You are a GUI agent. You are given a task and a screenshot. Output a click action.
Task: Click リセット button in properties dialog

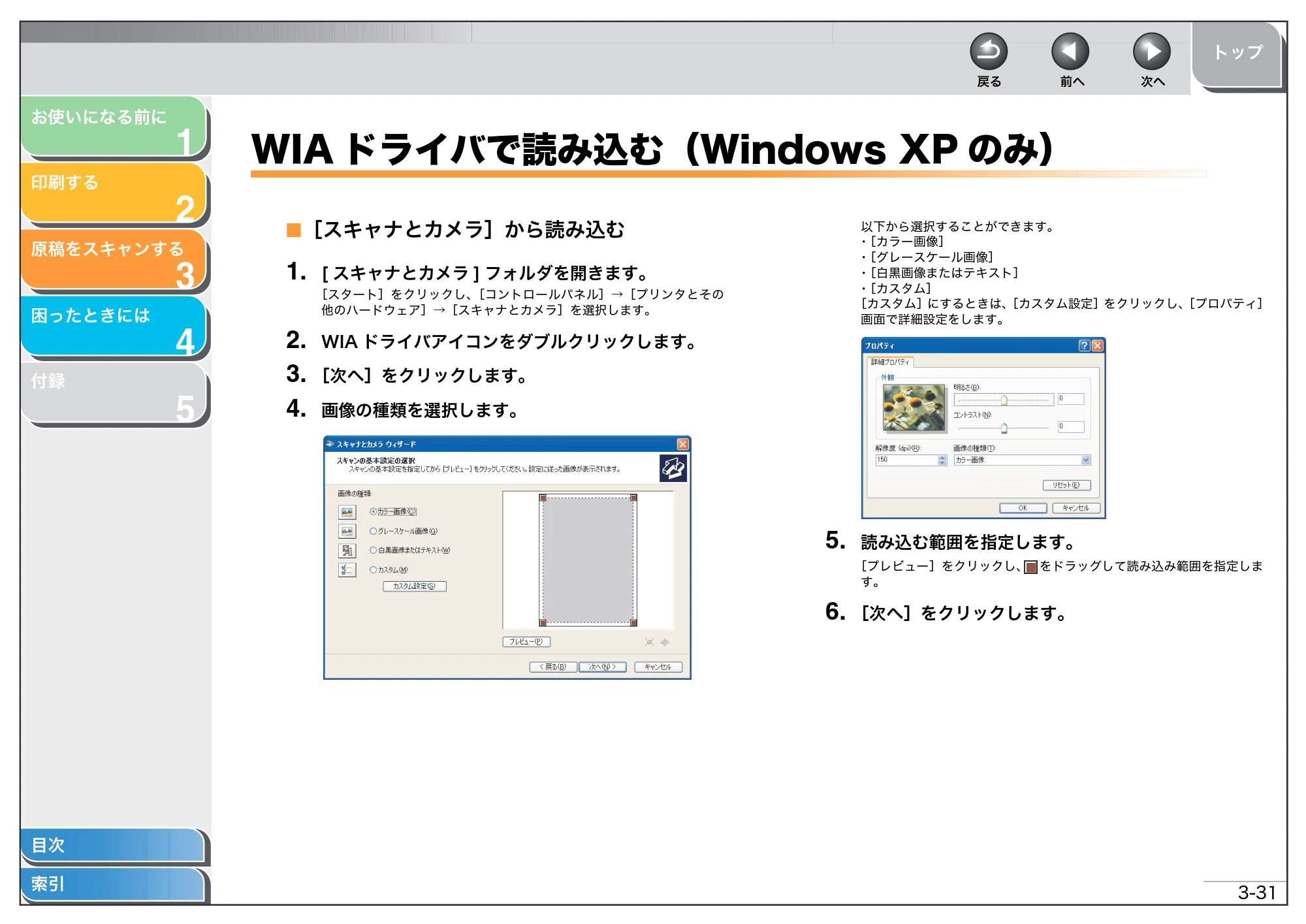1067,485
